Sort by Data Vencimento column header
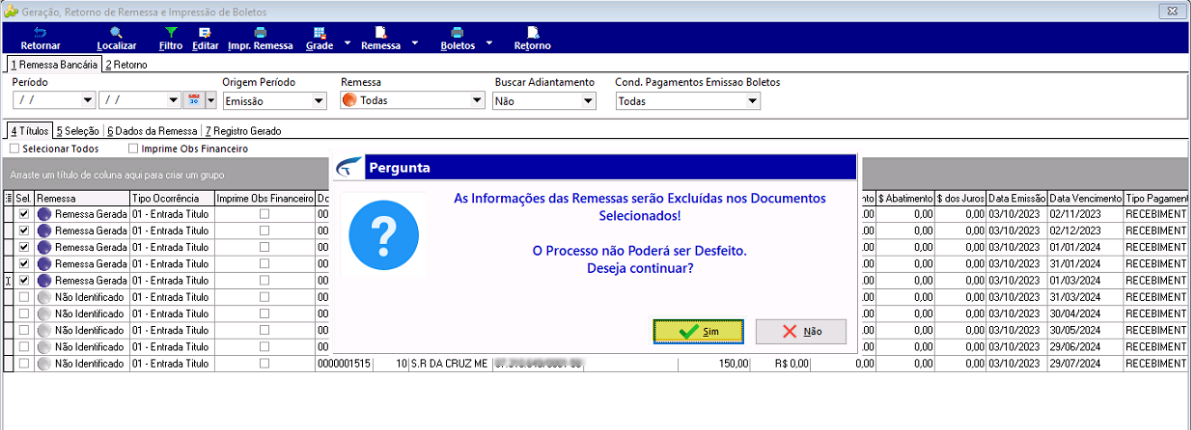 coord(1085,198)
